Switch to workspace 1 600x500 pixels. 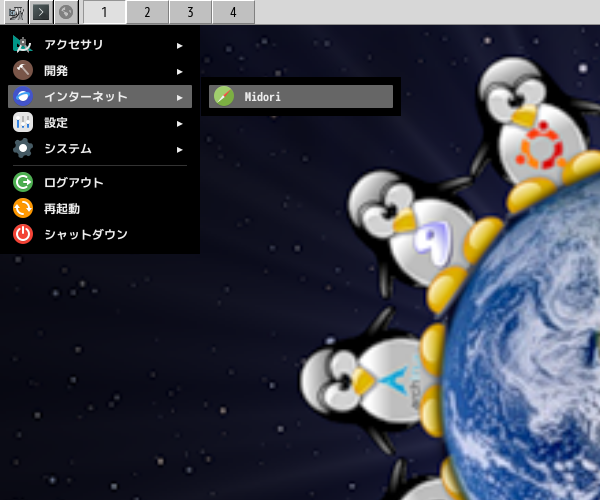(x=104, y=12)
